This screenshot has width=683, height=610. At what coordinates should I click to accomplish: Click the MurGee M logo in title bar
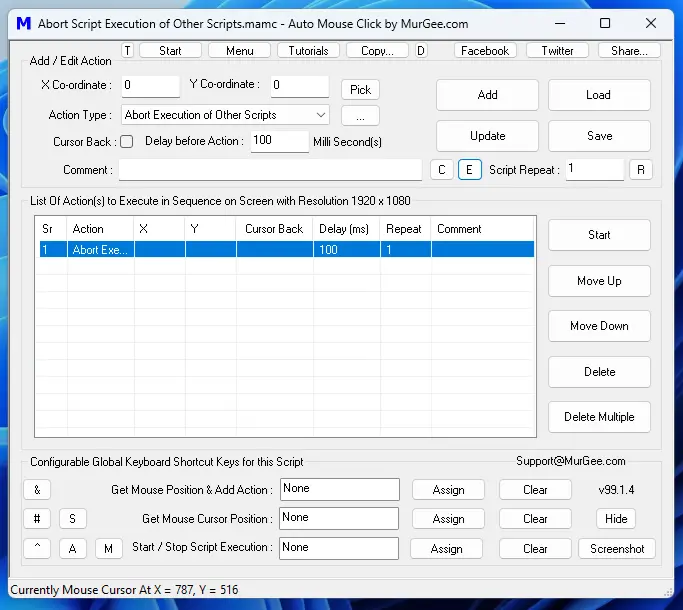pos(24,23)
